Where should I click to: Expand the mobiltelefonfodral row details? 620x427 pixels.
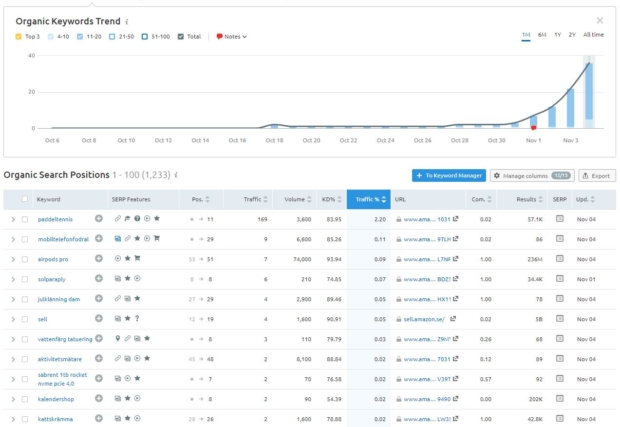click(13, 239)
